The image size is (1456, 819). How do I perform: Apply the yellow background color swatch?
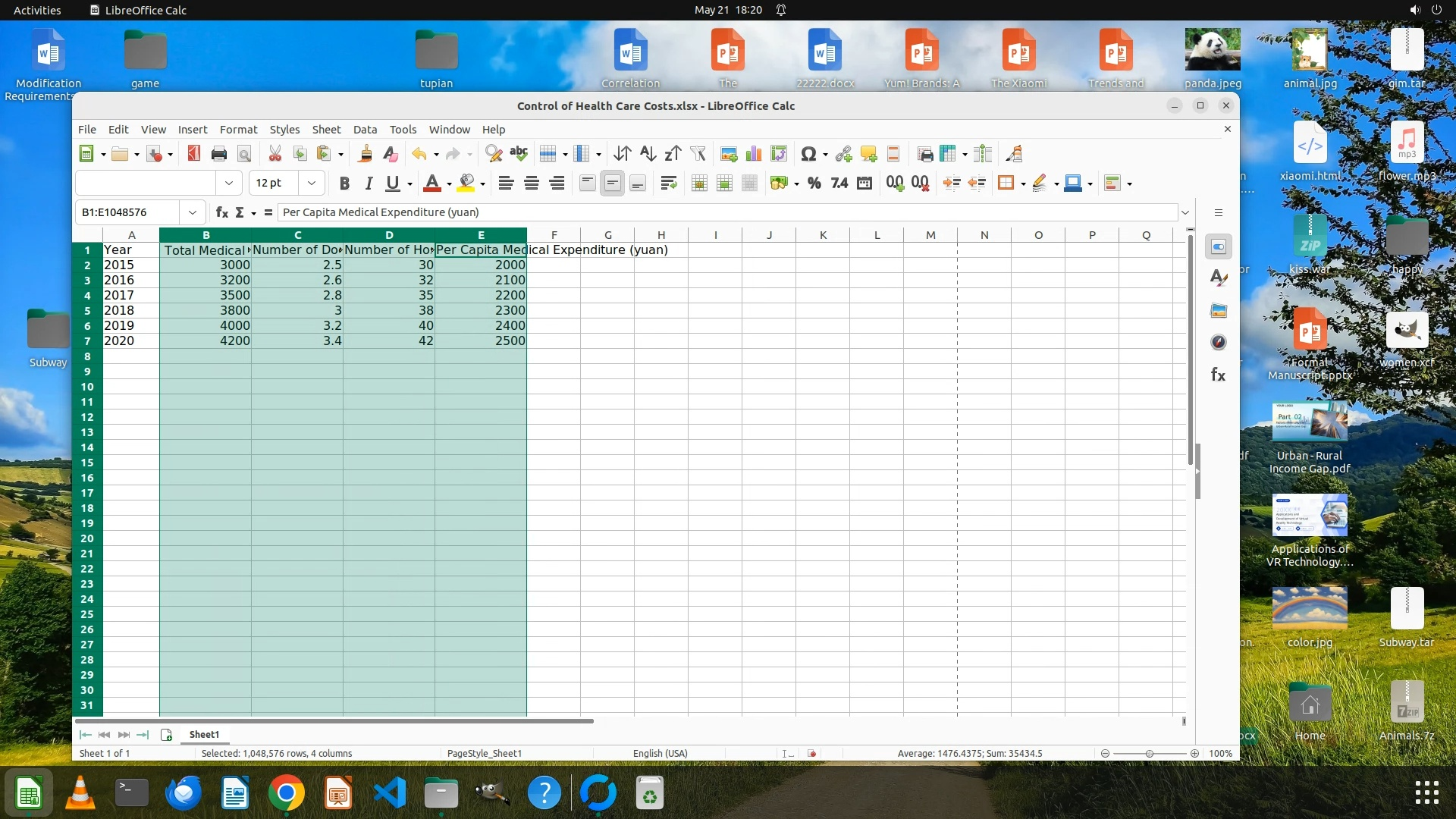pos(466,184)
